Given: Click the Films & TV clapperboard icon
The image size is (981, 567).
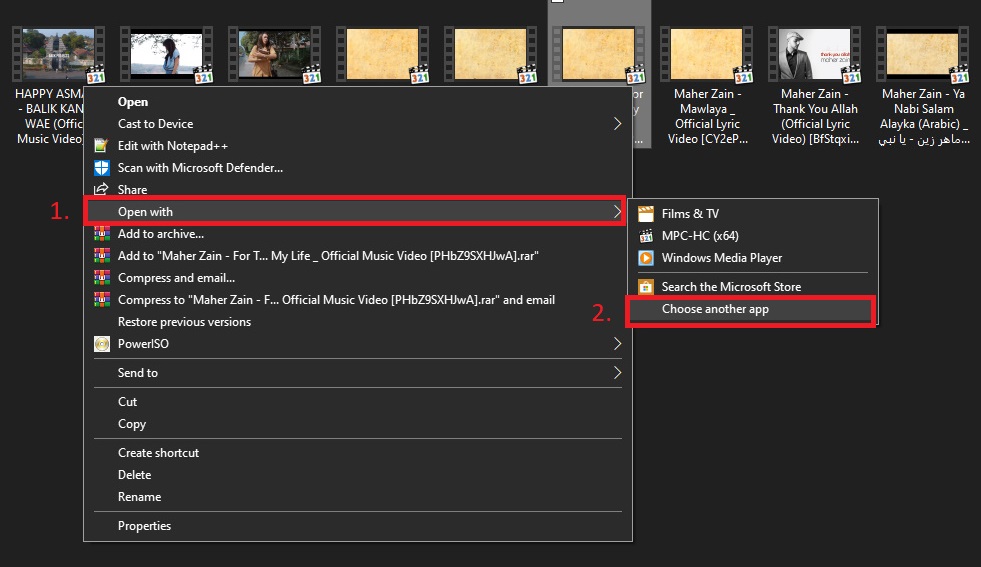Looking at the screenshot, I should pos(646,214).
